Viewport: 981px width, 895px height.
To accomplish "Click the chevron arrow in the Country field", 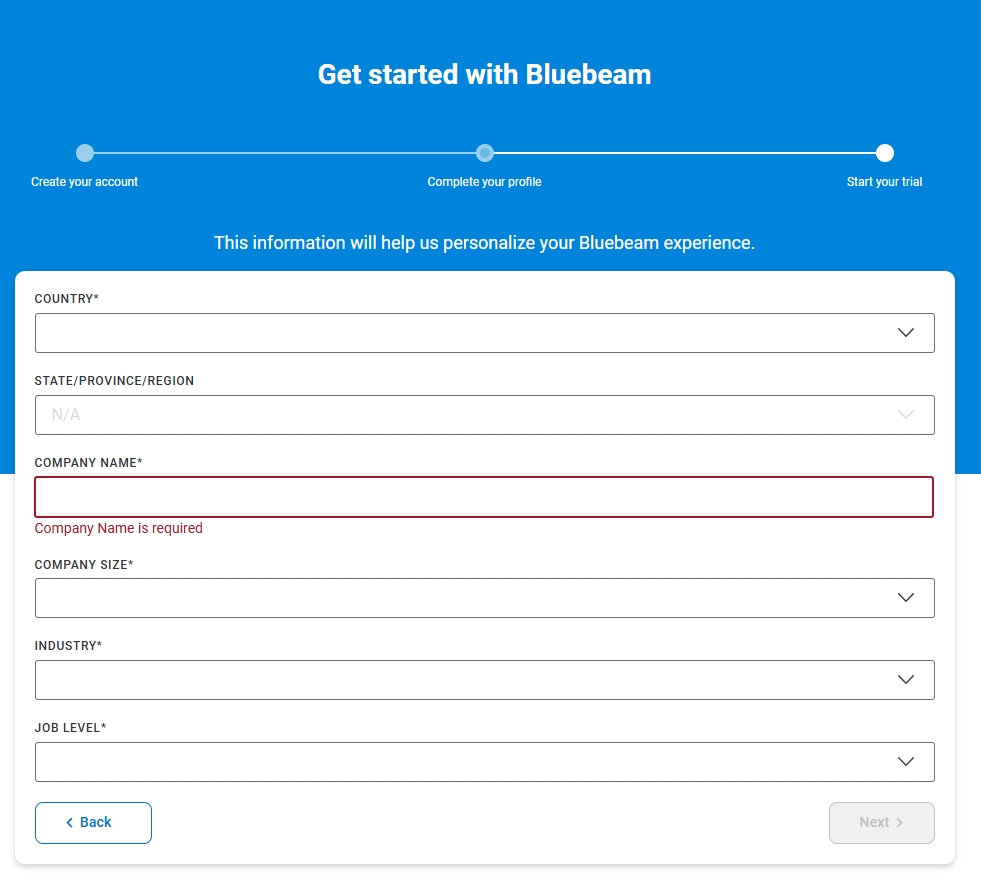I will 906,333.
